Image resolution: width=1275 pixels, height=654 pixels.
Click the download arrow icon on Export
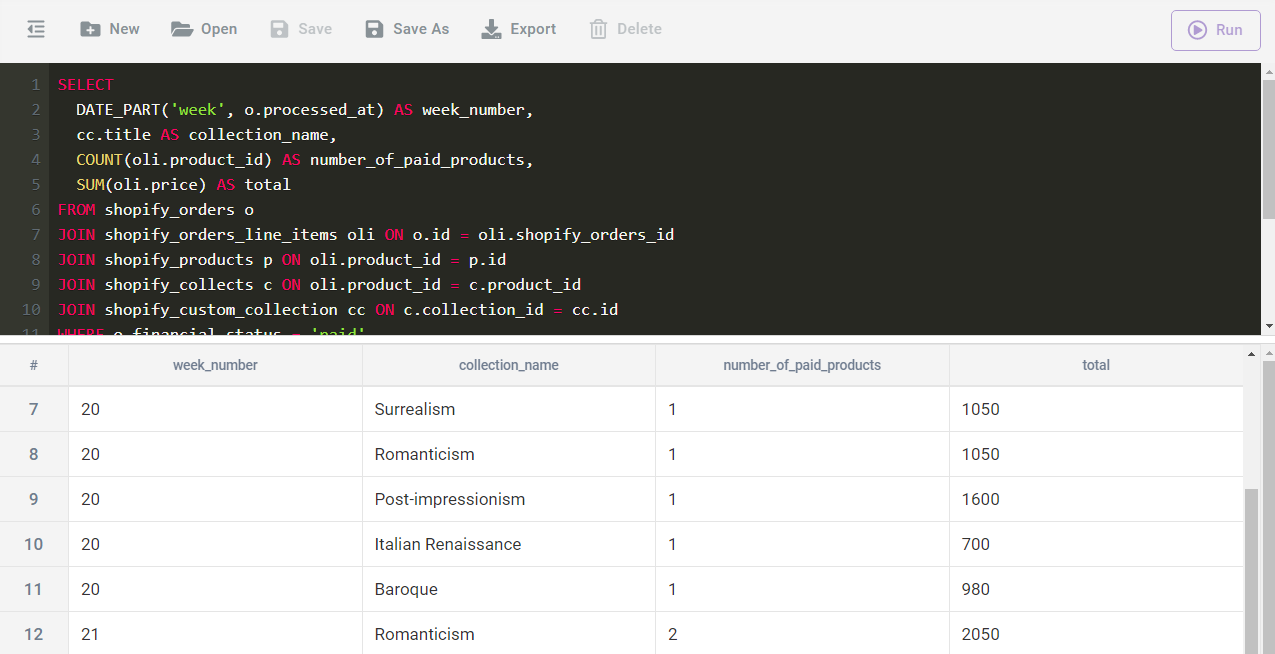coord(492,29)
